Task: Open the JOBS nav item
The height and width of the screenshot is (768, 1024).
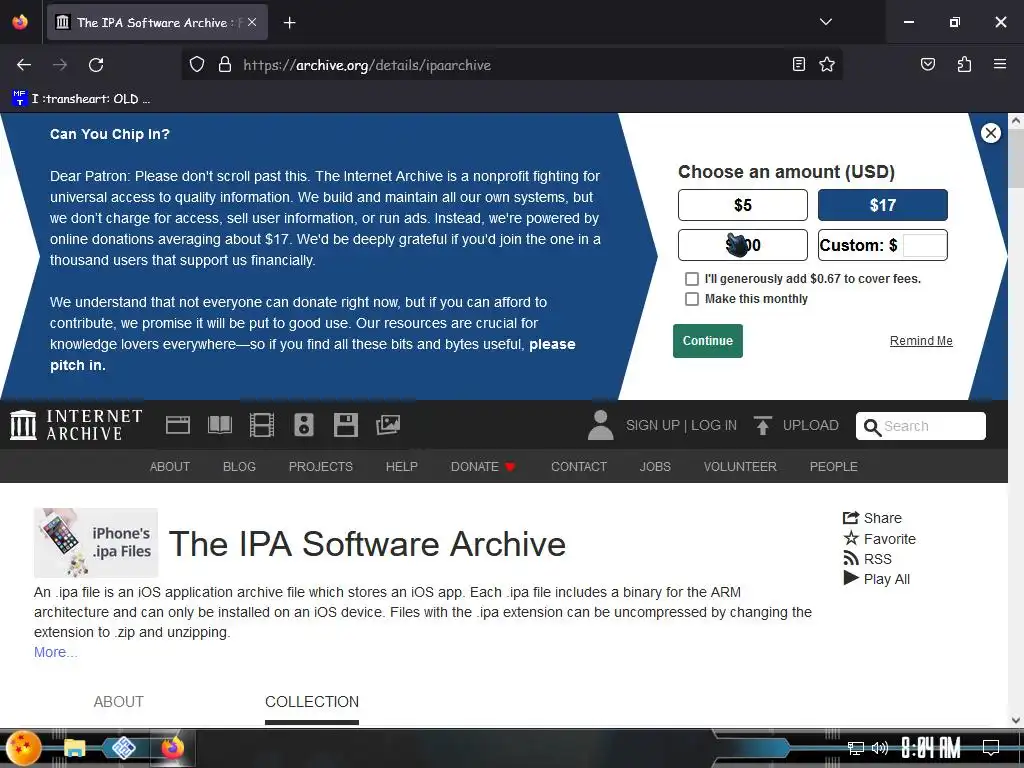Action: coord(655,467)
